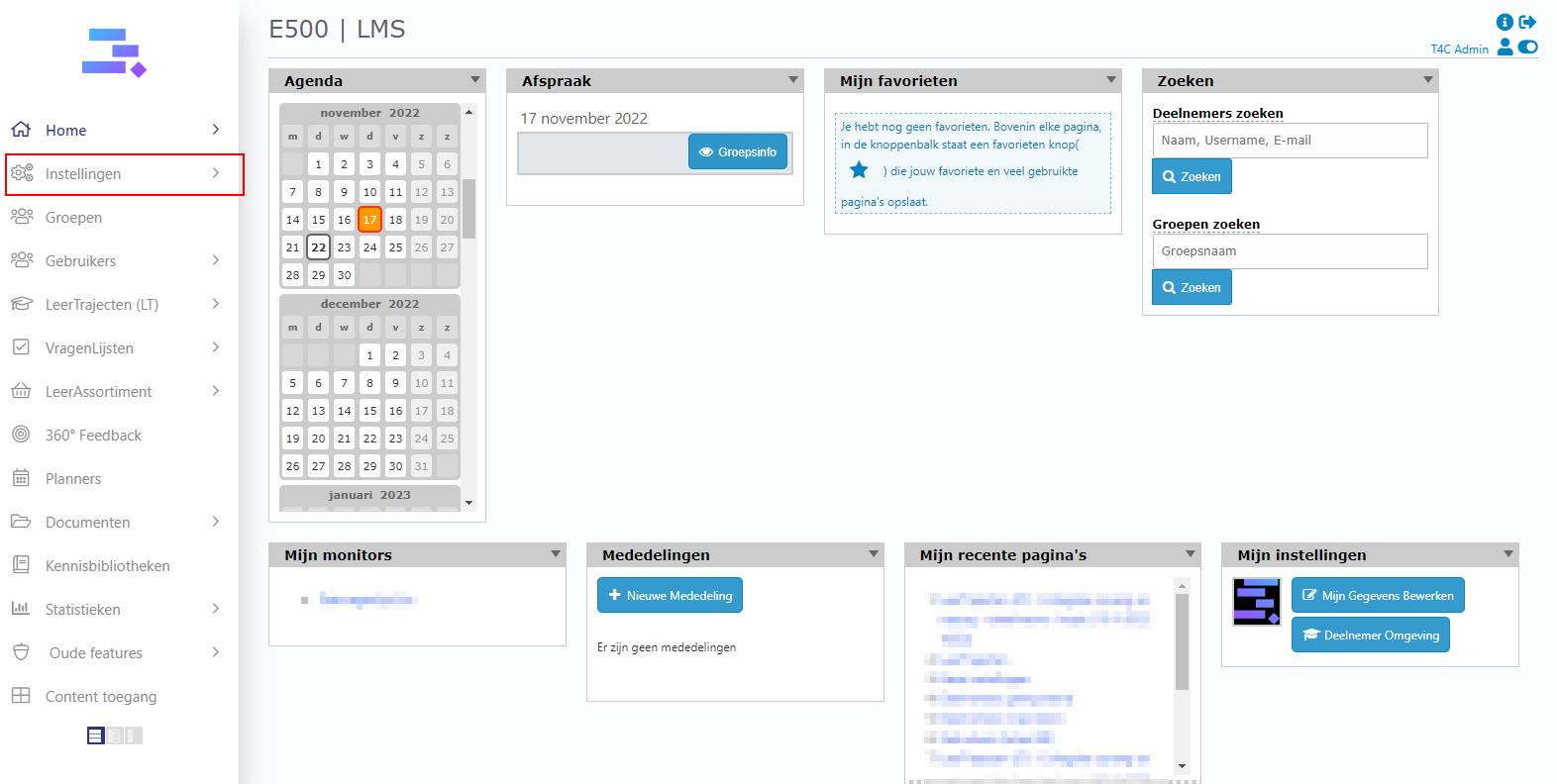Switch to the narrowest sidebar layout option

tap(134, 735)
